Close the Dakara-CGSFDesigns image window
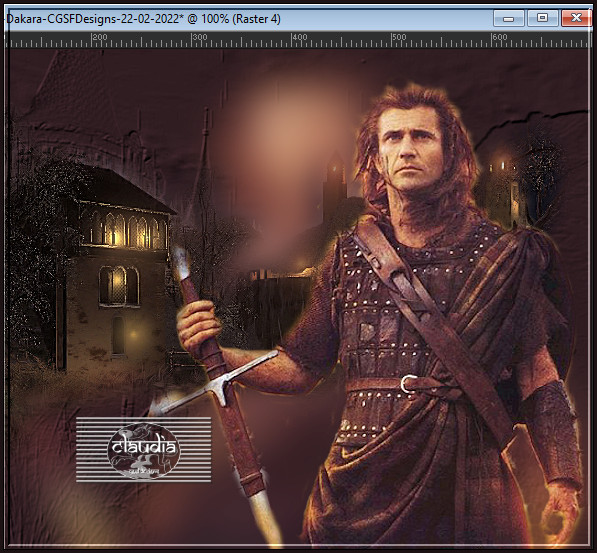The image size is (597, 553). click(576, 18)
